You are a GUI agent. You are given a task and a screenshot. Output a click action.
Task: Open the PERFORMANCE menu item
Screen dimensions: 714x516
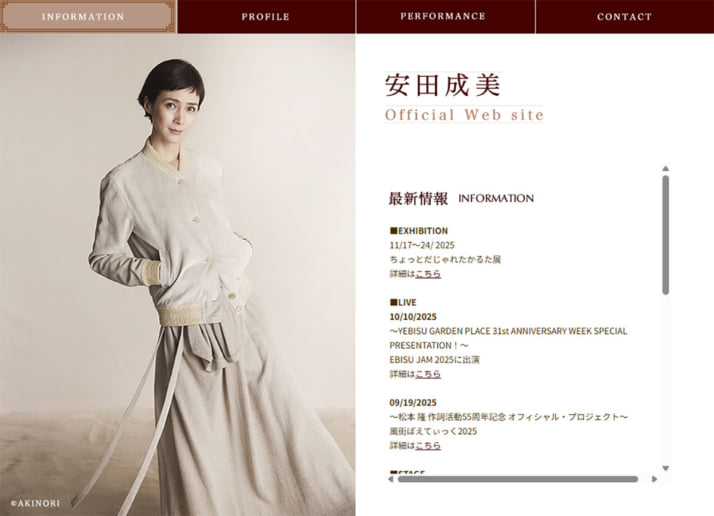pyautogui.click(x=444, y=16)
